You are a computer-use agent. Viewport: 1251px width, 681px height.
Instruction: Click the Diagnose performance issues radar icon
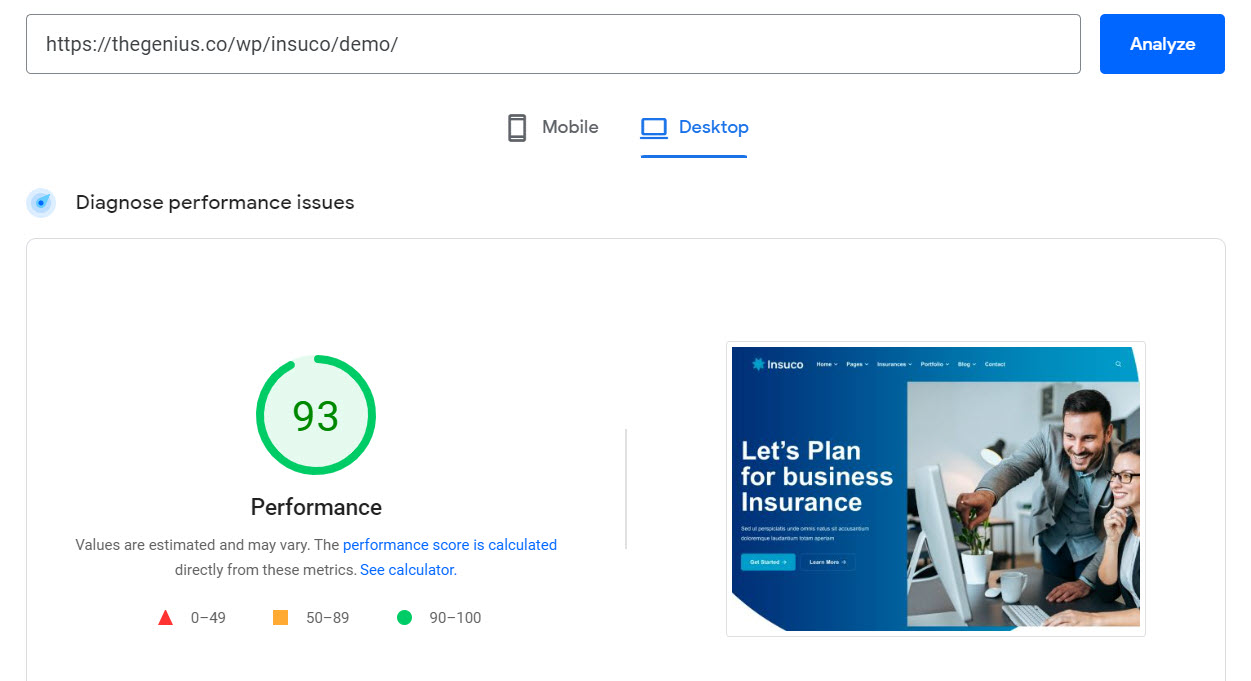(41, 203)
